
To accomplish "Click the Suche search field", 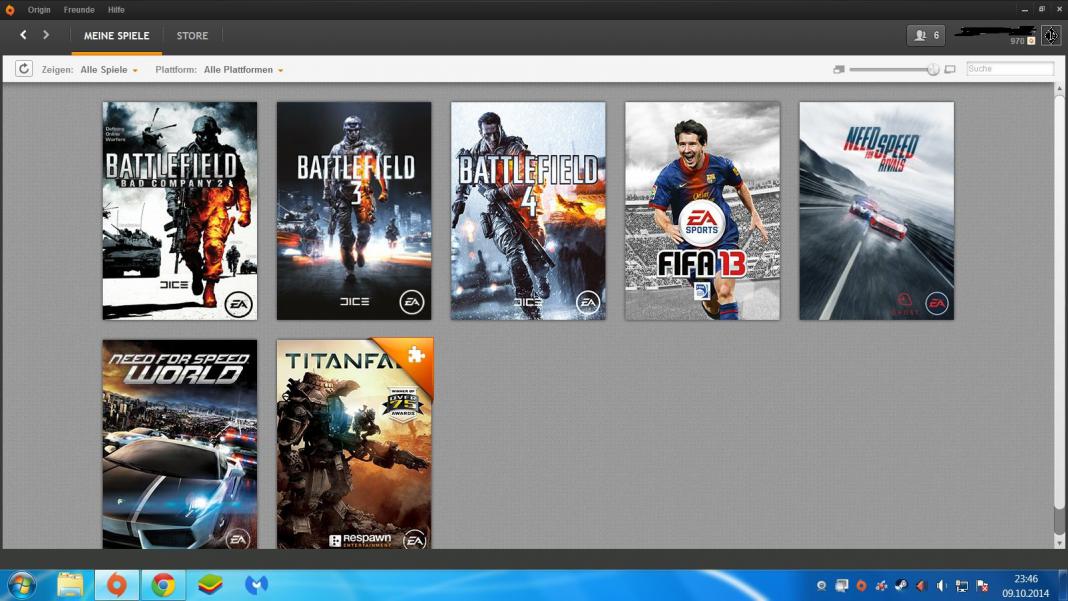I will pos(1010,69).
